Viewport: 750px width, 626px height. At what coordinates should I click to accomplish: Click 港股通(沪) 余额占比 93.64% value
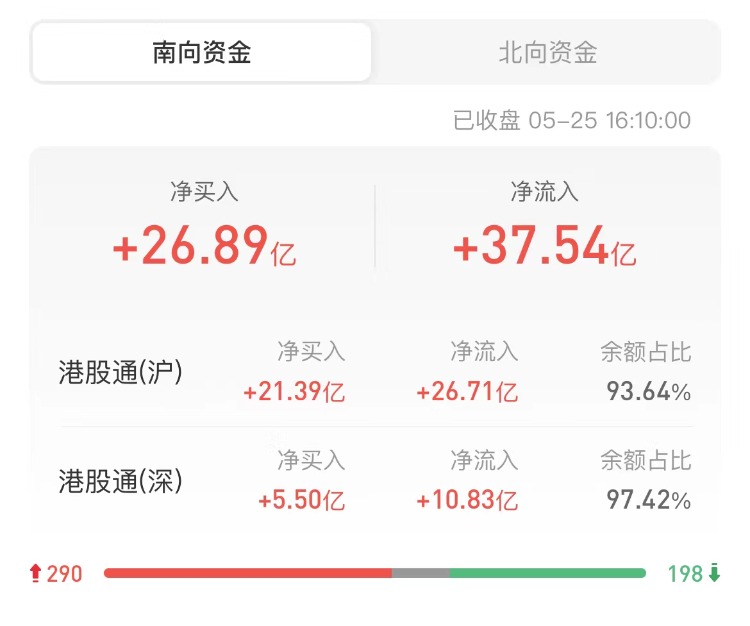pos(649,392)
